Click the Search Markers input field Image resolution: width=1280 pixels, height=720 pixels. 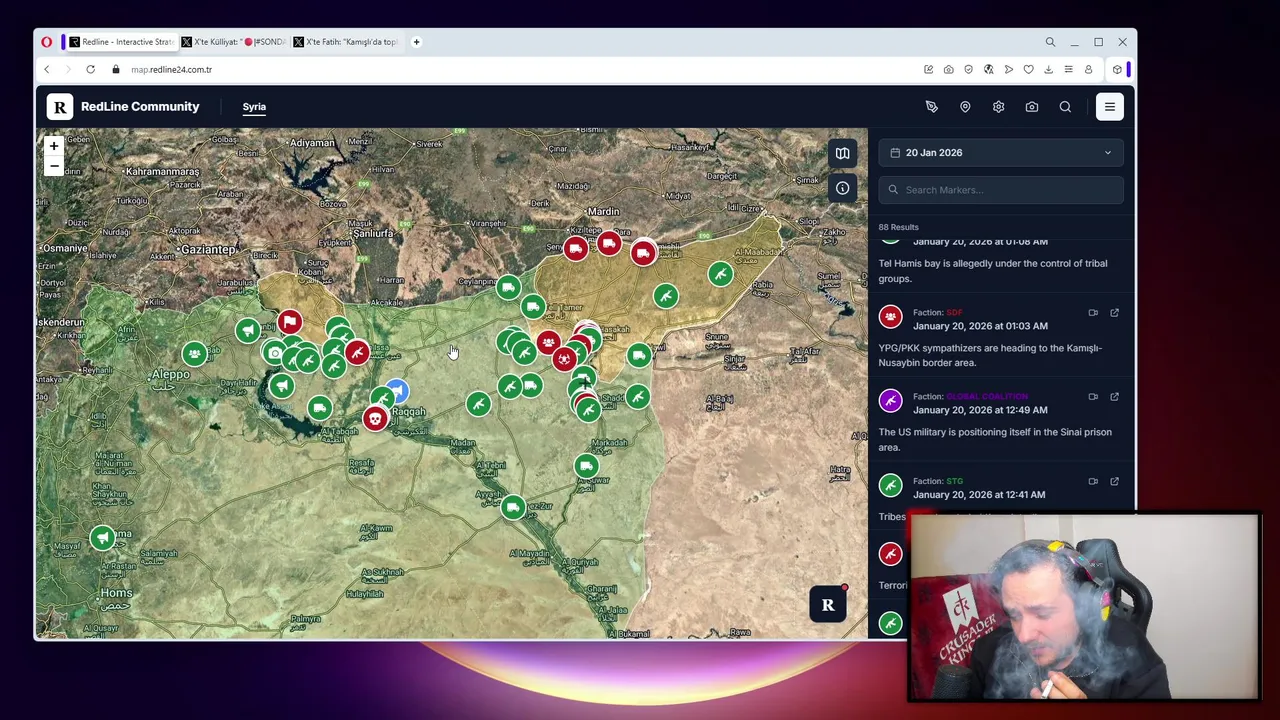[x=1001, y=190]
